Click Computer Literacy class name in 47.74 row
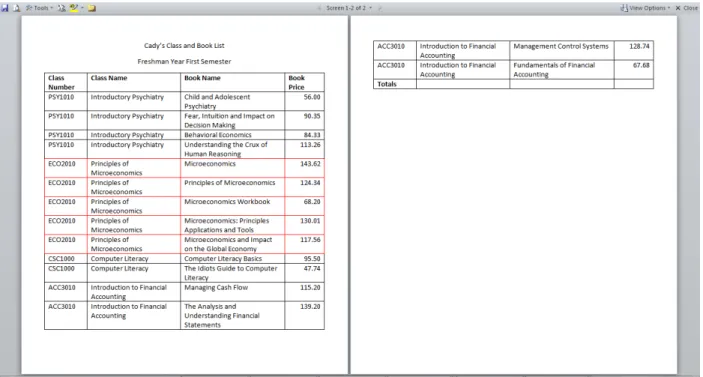This screenshot has width=703, height=377. tap(119, 269)
